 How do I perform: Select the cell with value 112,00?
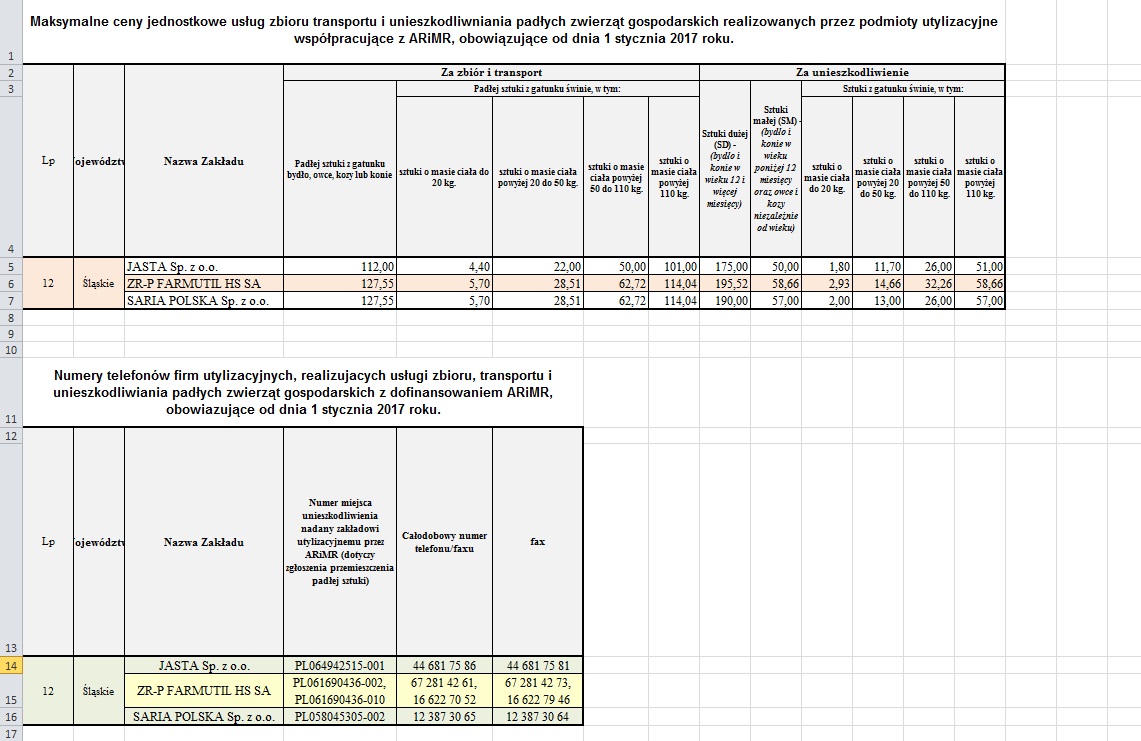[x=340, y=266]
